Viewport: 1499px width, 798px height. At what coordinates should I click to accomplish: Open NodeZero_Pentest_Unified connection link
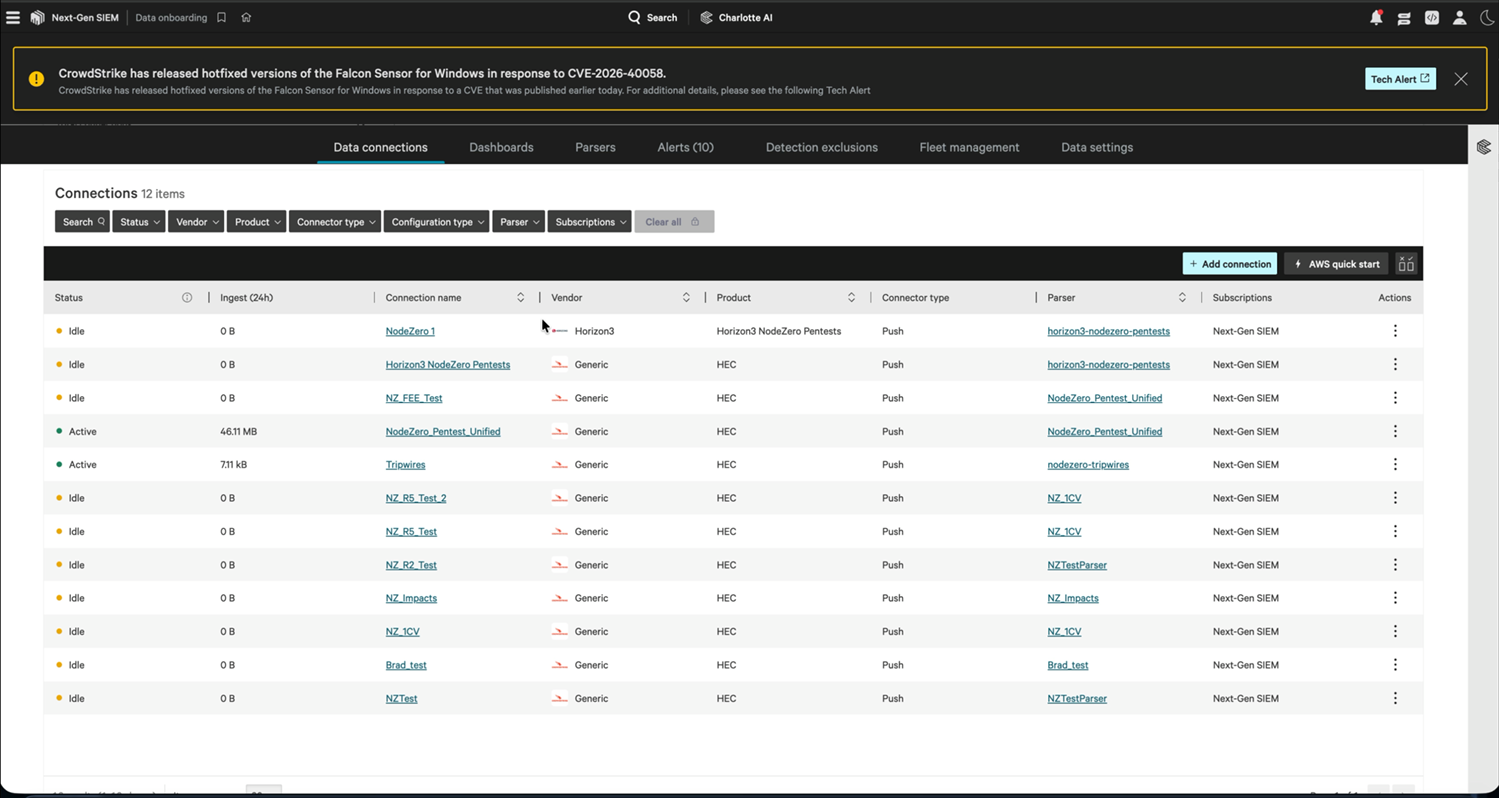(x=443, y=432)
